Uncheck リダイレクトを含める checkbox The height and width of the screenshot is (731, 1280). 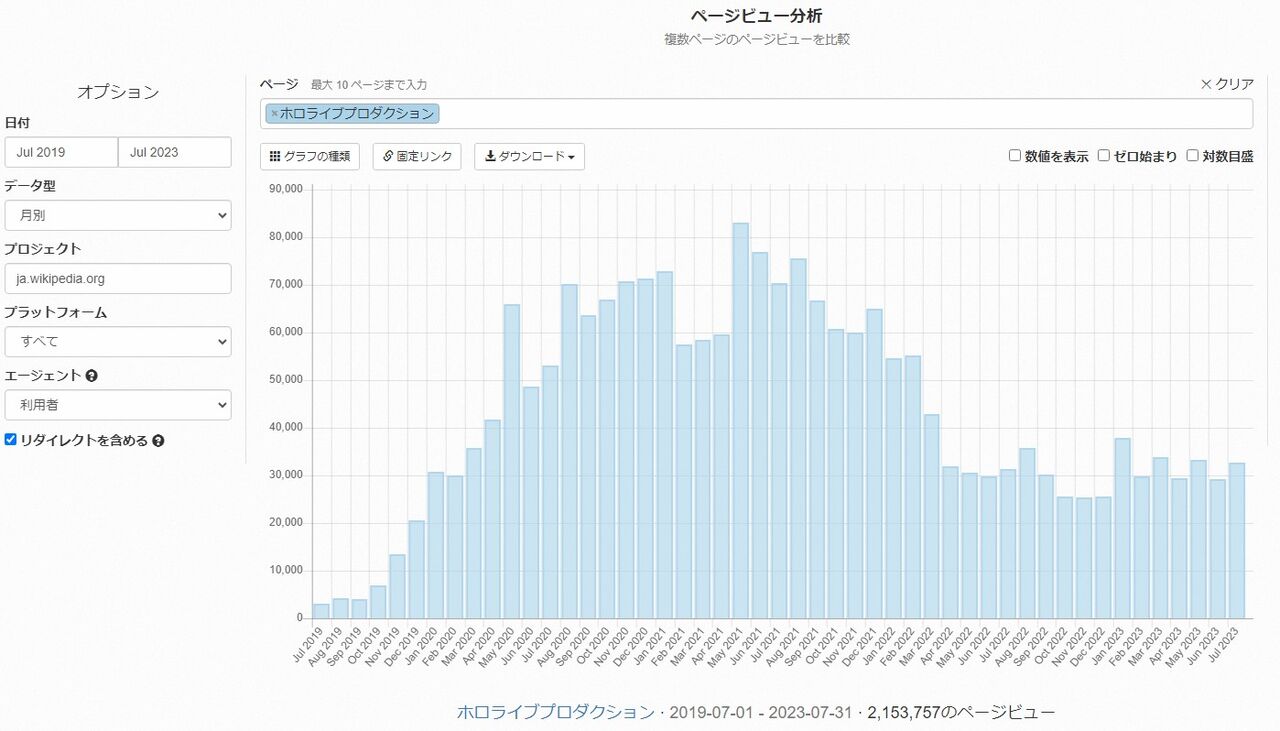[11, 440]
